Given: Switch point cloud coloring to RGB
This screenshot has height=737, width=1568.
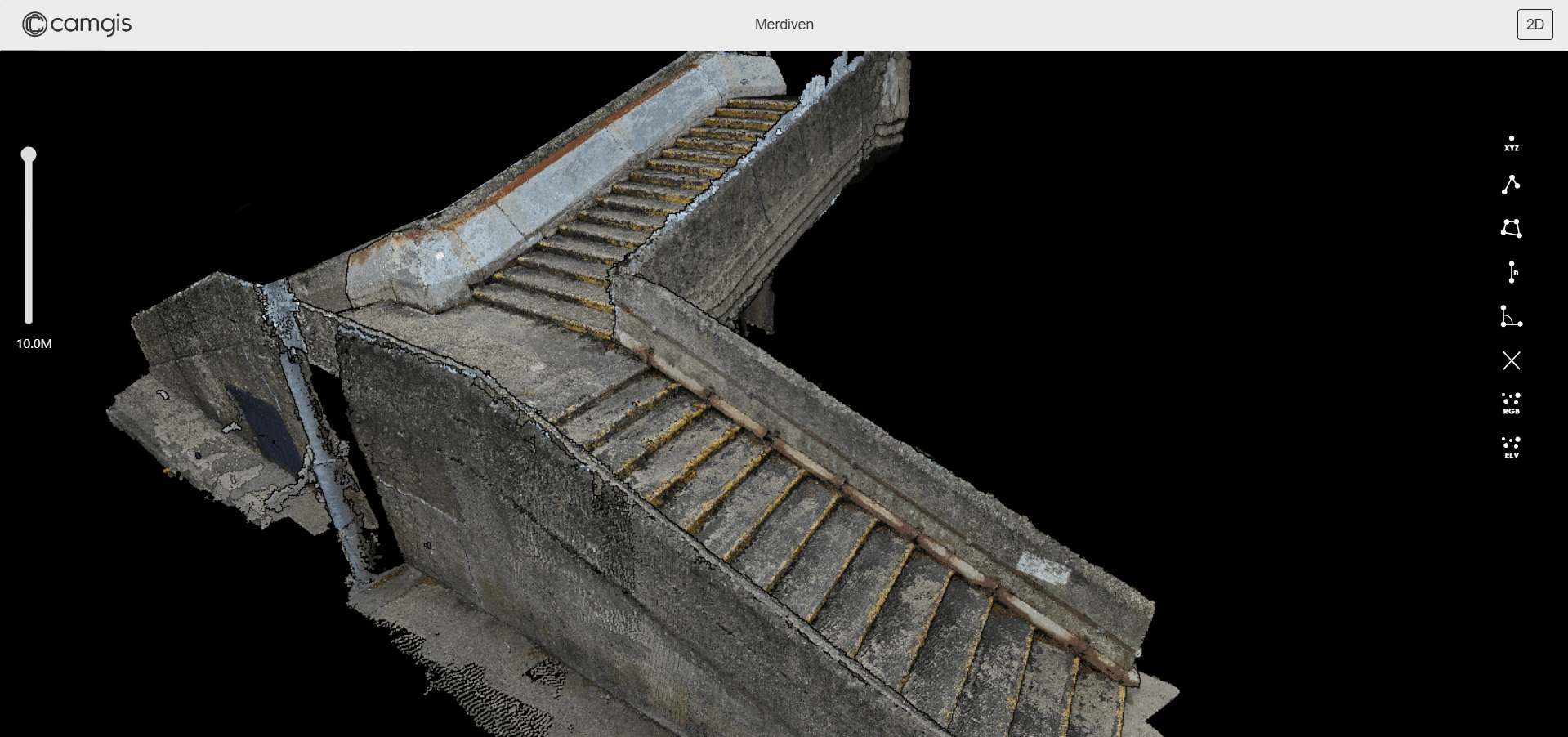Looking at the screenshot, I should pos(1511,404).
